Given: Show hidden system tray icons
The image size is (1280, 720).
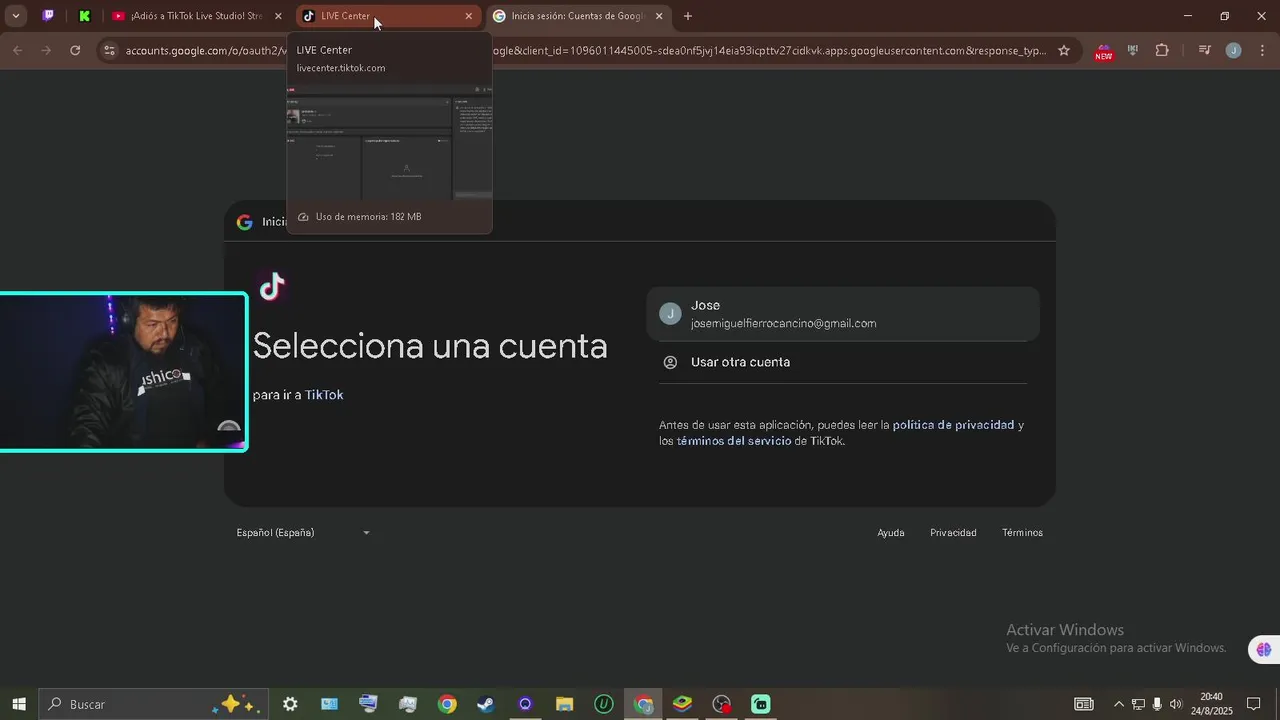Looking at the screenshot, I should 1119,704.
